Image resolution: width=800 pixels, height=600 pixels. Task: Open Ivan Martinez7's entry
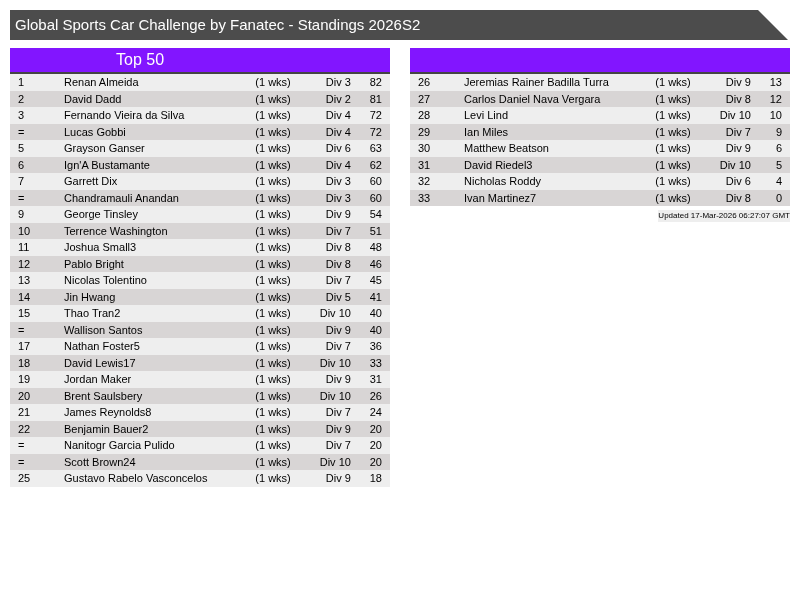(500, 198)
